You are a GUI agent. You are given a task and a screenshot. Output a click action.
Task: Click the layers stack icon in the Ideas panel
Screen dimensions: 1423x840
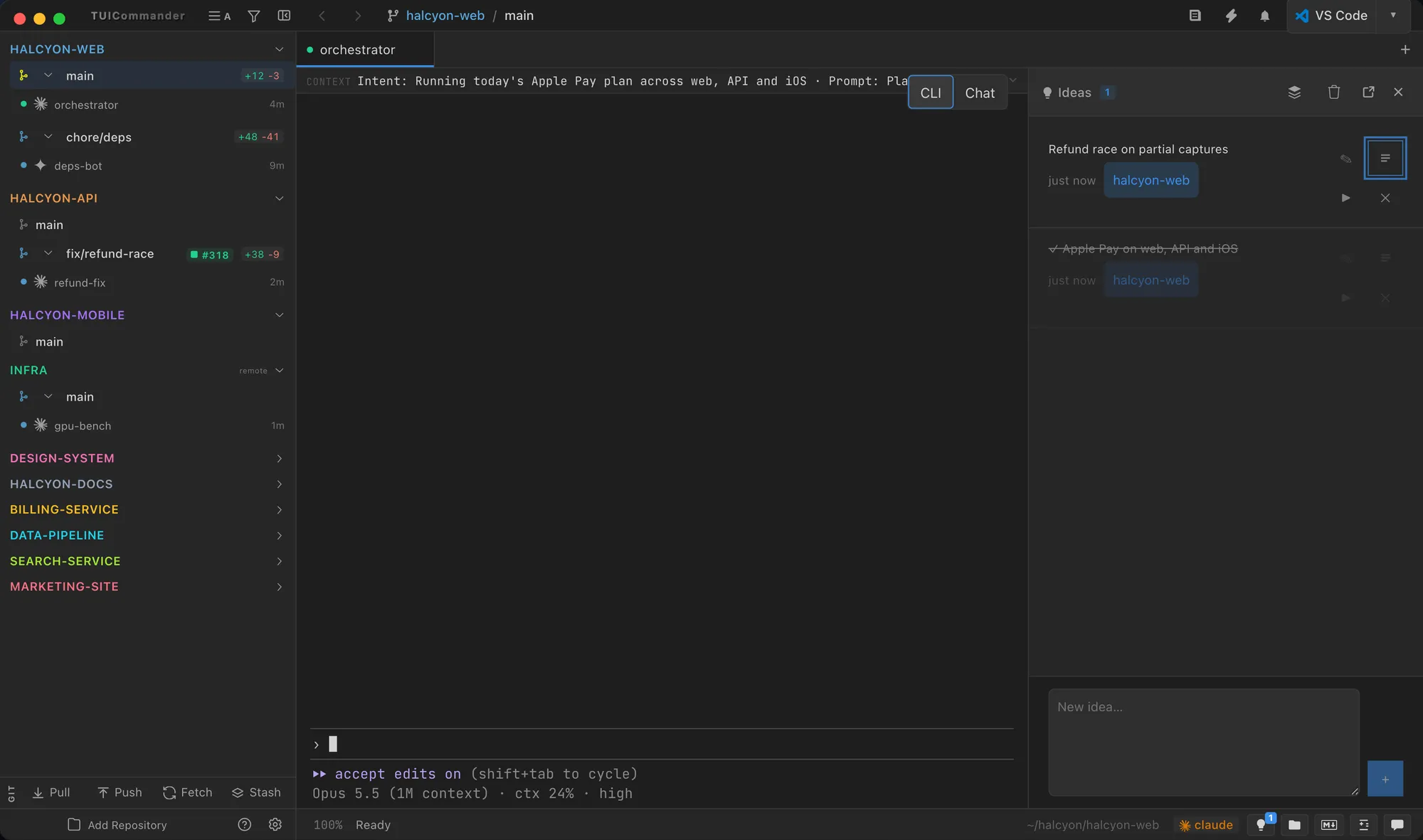click(x=1294, y=92)
